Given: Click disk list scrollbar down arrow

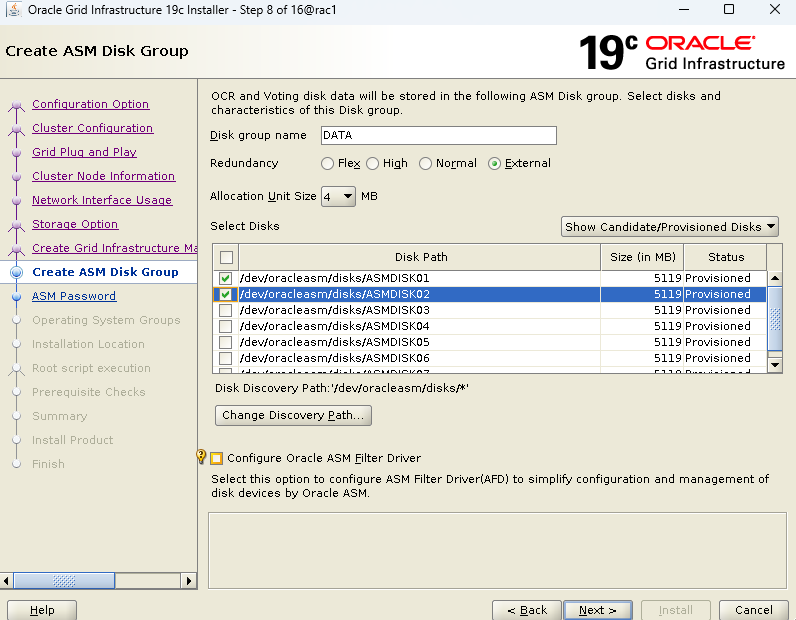Looking at the screenshot, I should [x=775, y=365].
